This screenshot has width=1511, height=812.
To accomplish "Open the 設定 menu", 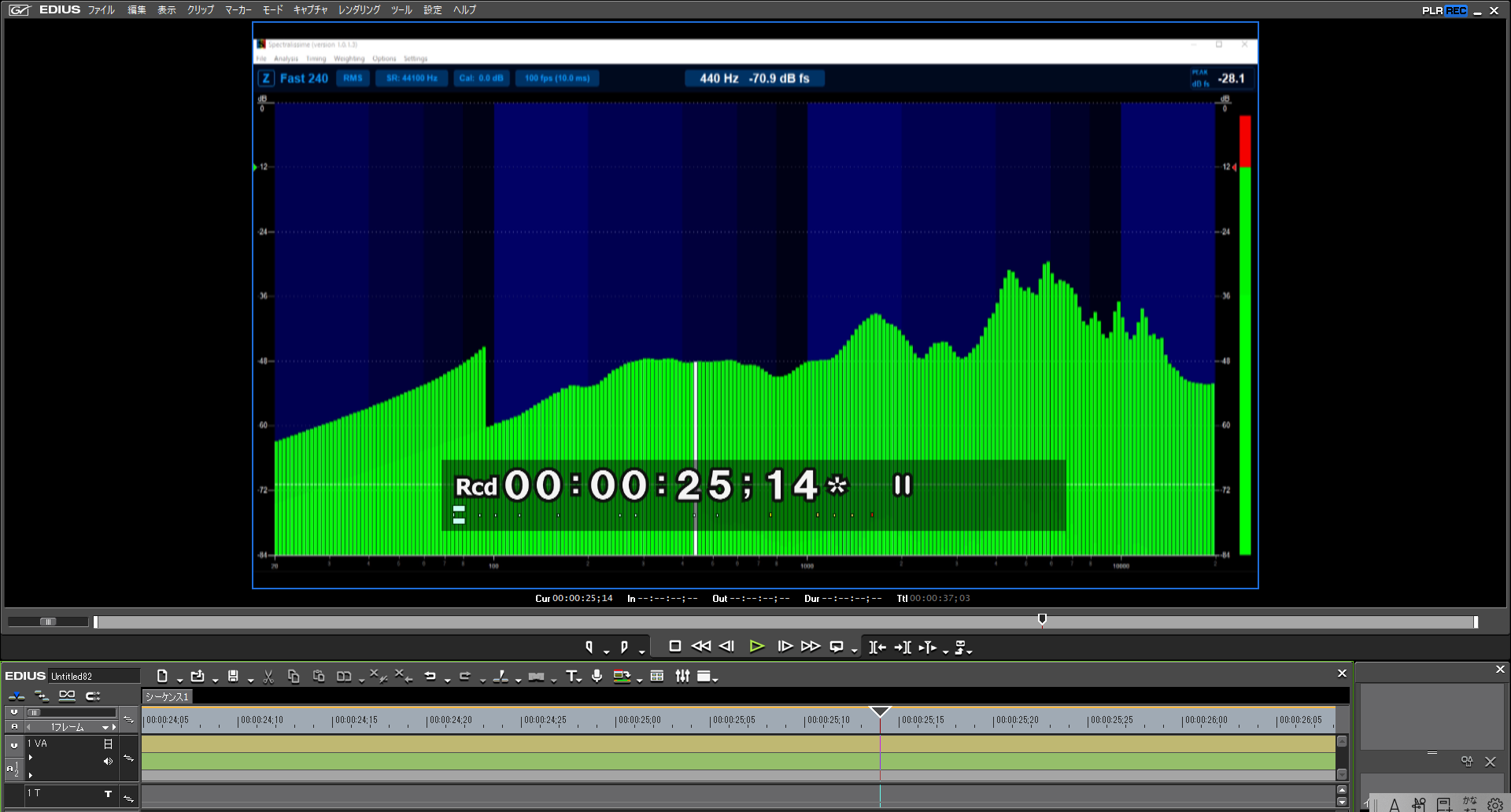I will pos(433,10).
